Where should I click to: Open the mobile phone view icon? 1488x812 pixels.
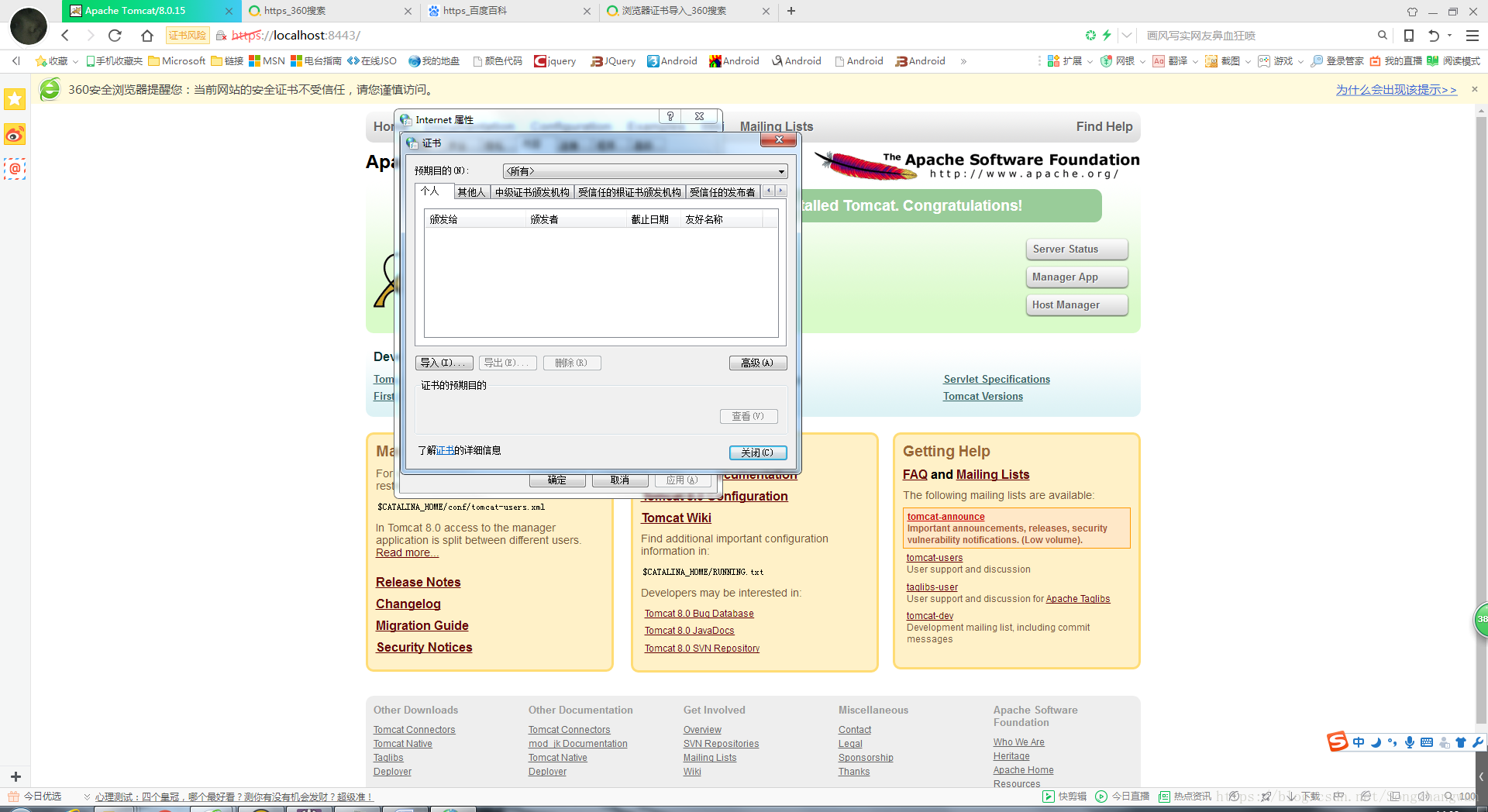[1409, 35]
